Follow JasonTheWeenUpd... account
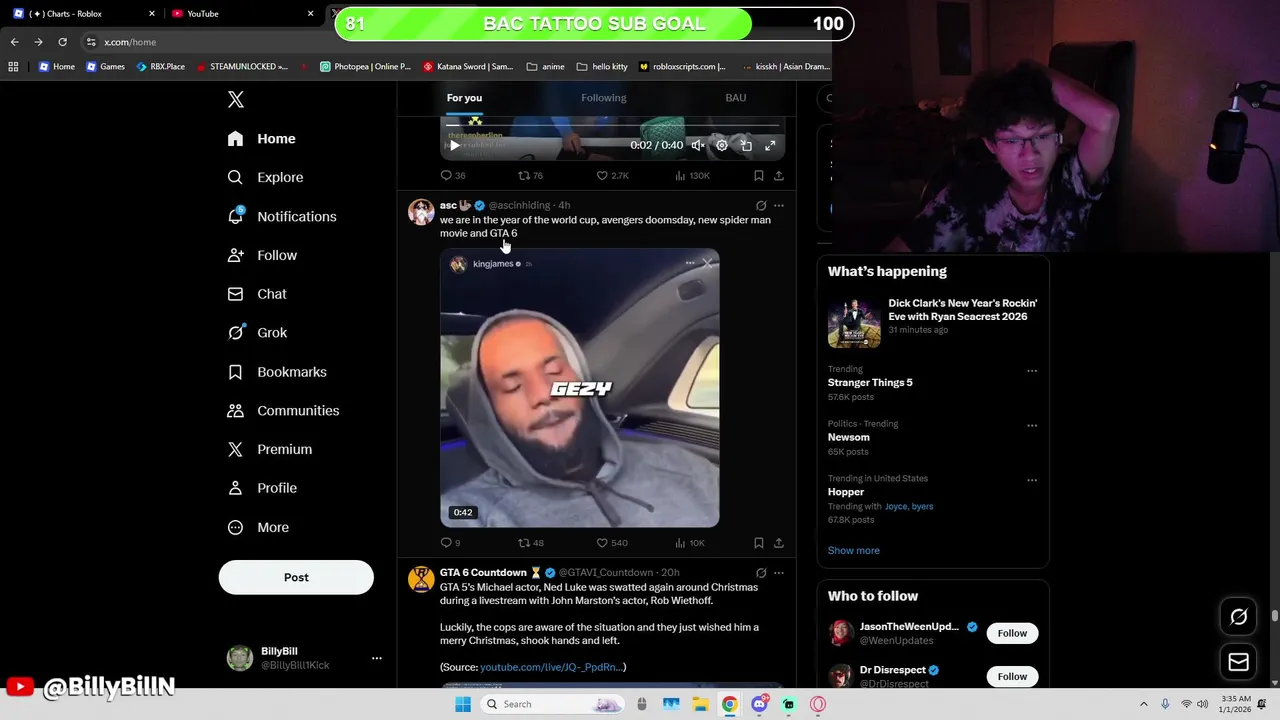The width and height of the screenshot is (1280, 720). (x=1012, y=633)
